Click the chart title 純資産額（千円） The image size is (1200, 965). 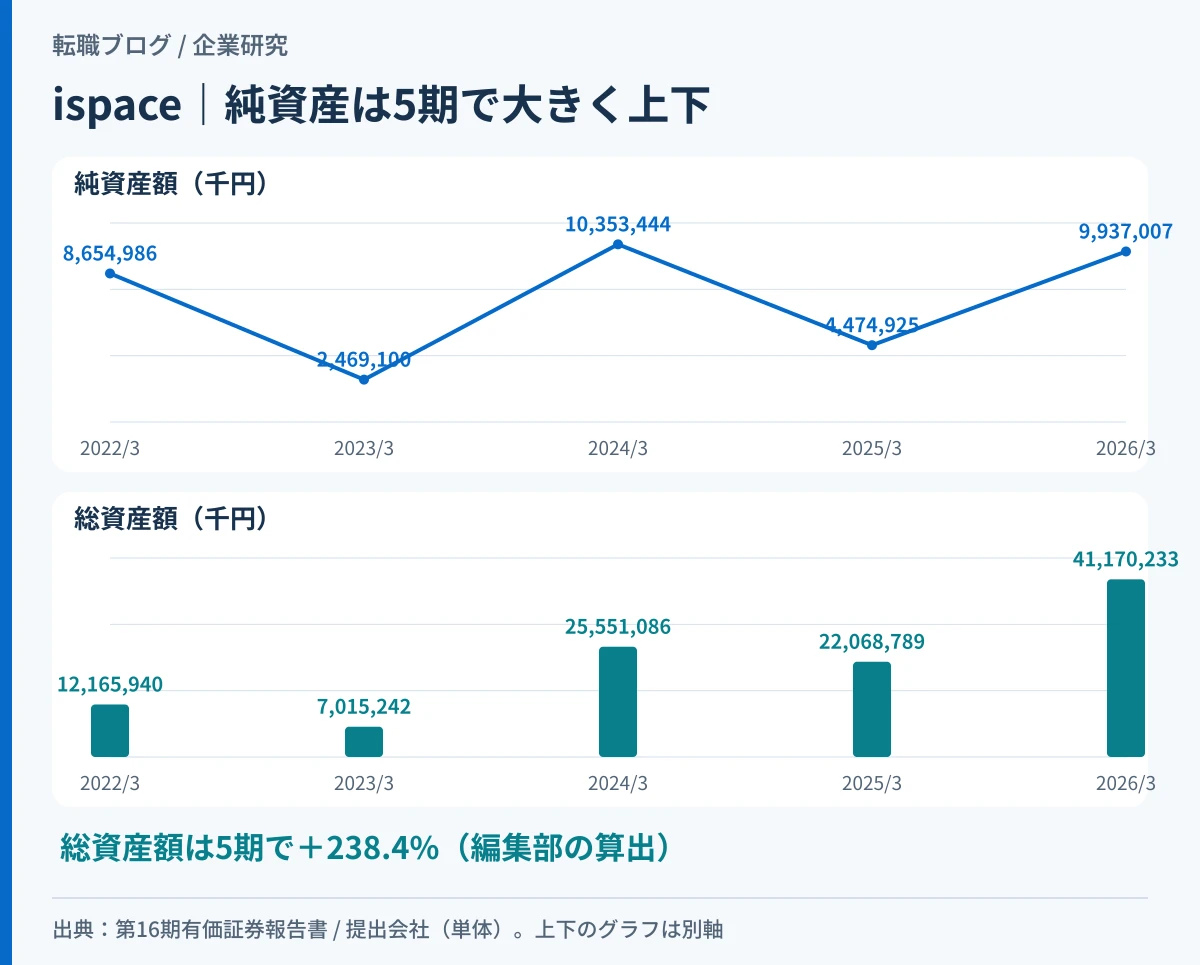coord(171,184)
